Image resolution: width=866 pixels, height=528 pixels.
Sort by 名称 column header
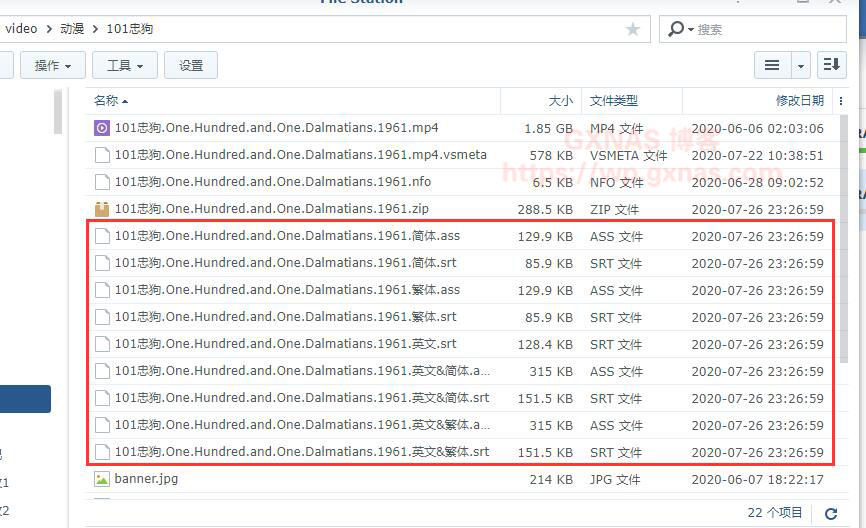coord(106,101)
